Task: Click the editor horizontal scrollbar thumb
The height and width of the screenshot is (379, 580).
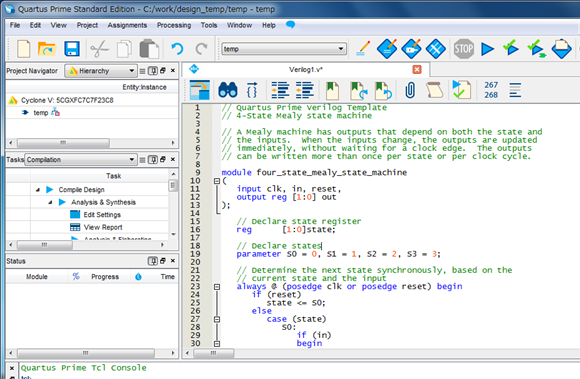Action: point(213,353)
